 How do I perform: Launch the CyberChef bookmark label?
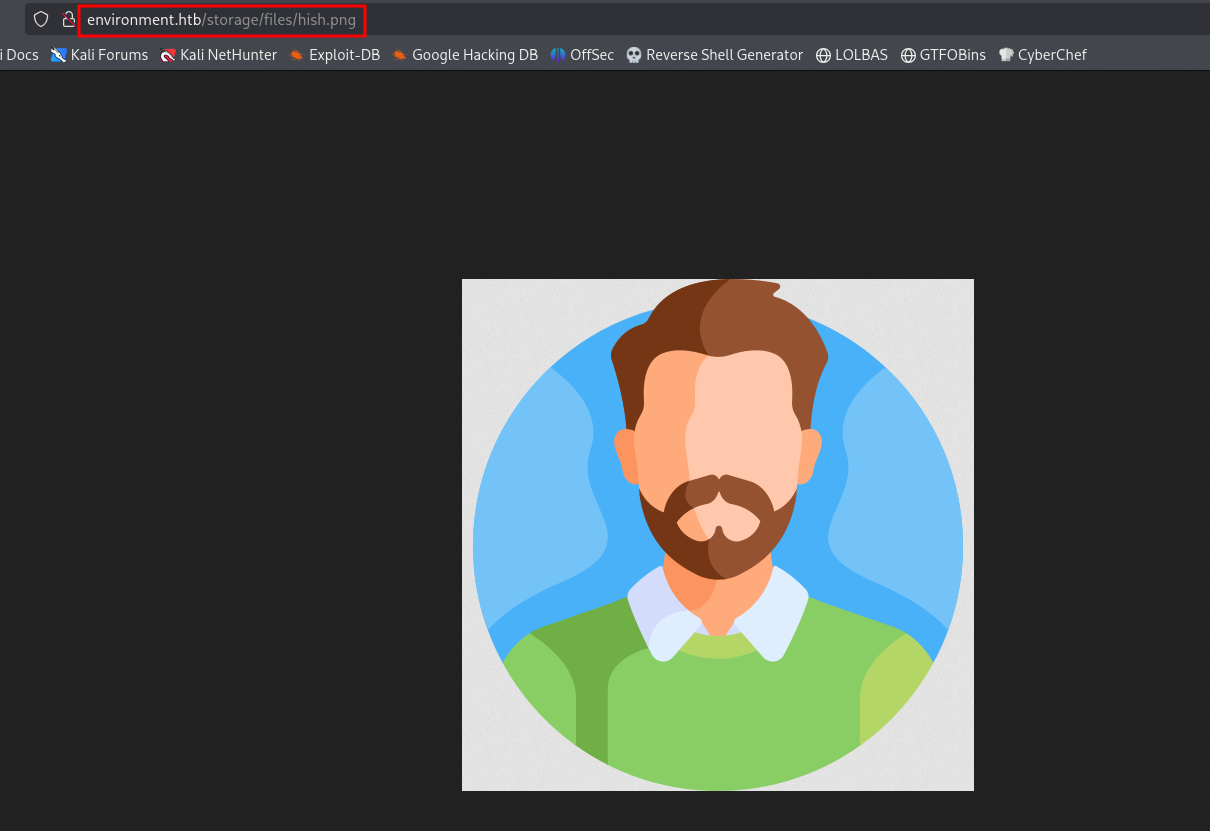pyautogui.click(x=1052, y=55)
